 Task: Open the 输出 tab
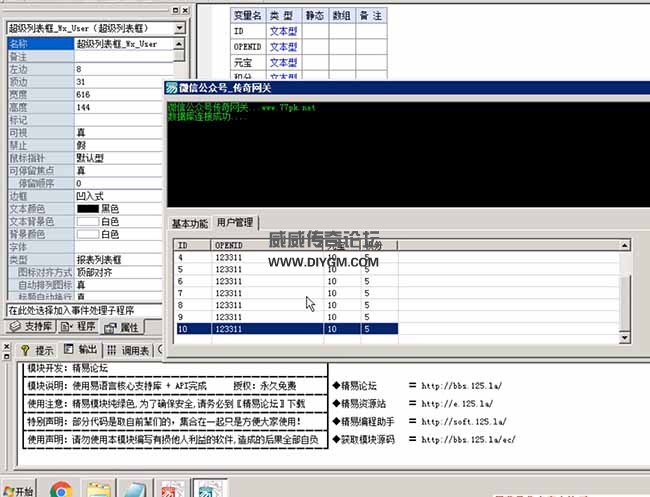[x=81, y=350]
